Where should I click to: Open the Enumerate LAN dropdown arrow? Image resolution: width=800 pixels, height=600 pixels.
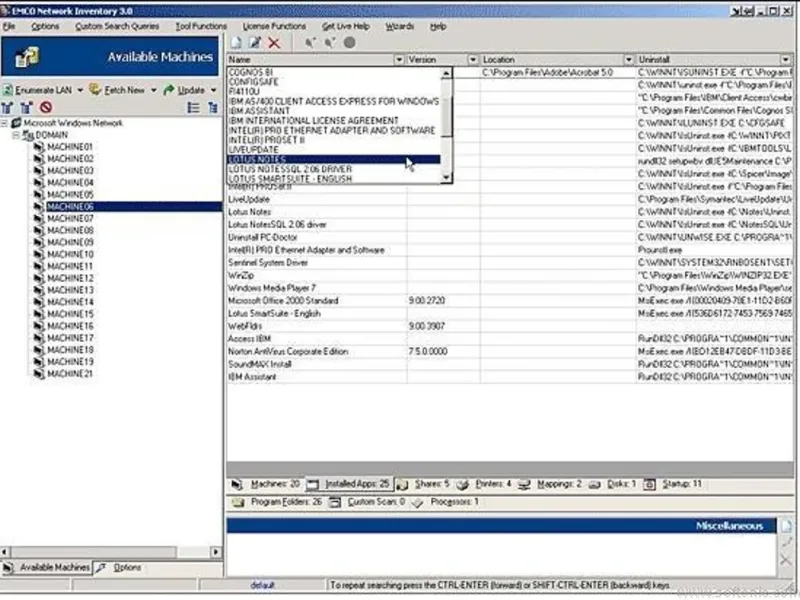80,90
